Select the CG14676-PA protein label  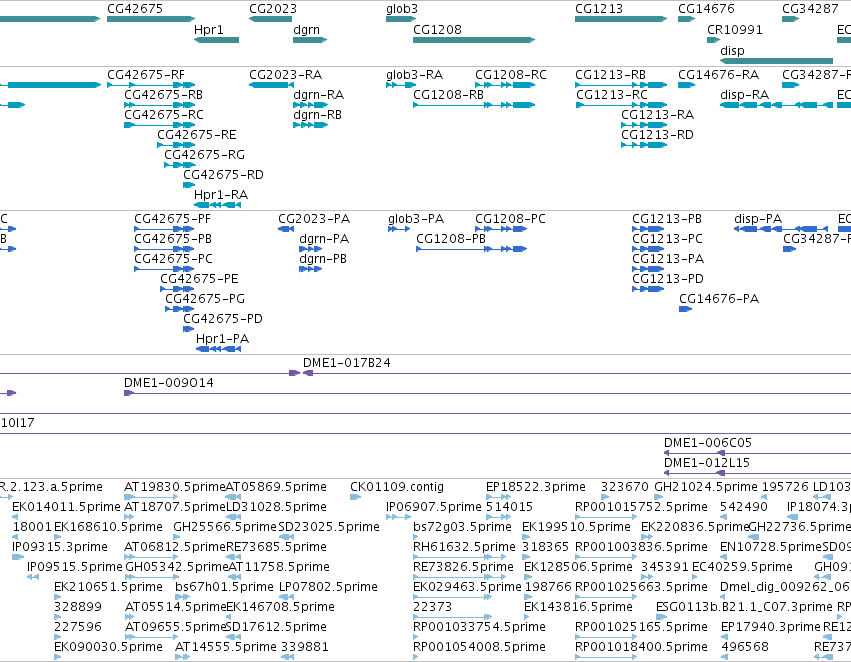point(719,299)
